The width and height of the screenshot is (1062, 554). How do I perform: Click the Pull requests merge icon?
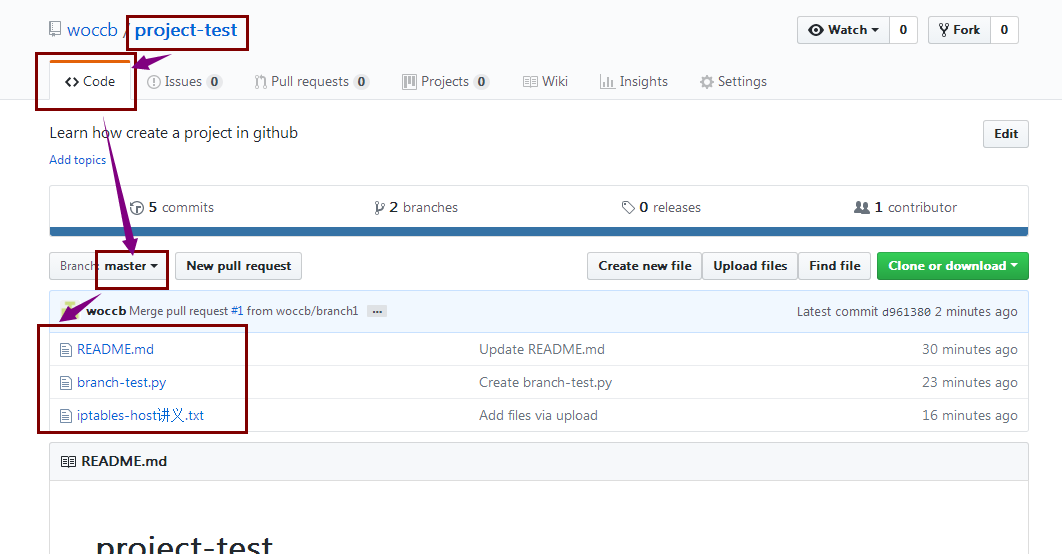coord(260,82)
